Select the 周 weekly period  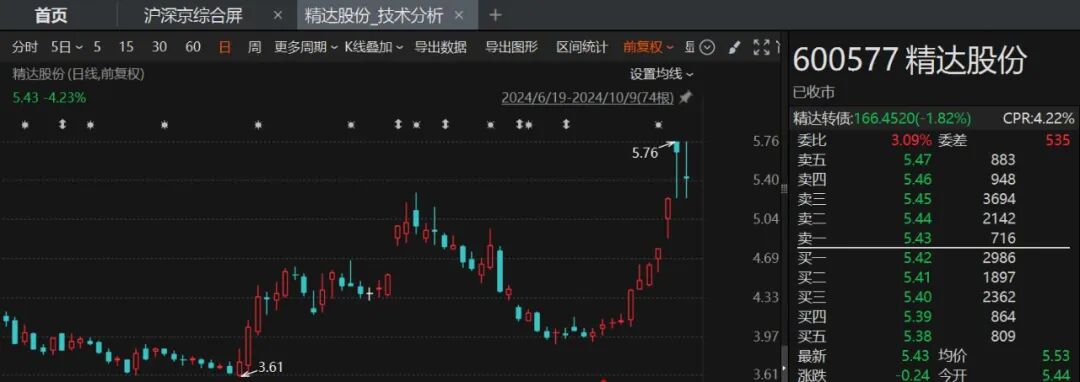point(255,47)
